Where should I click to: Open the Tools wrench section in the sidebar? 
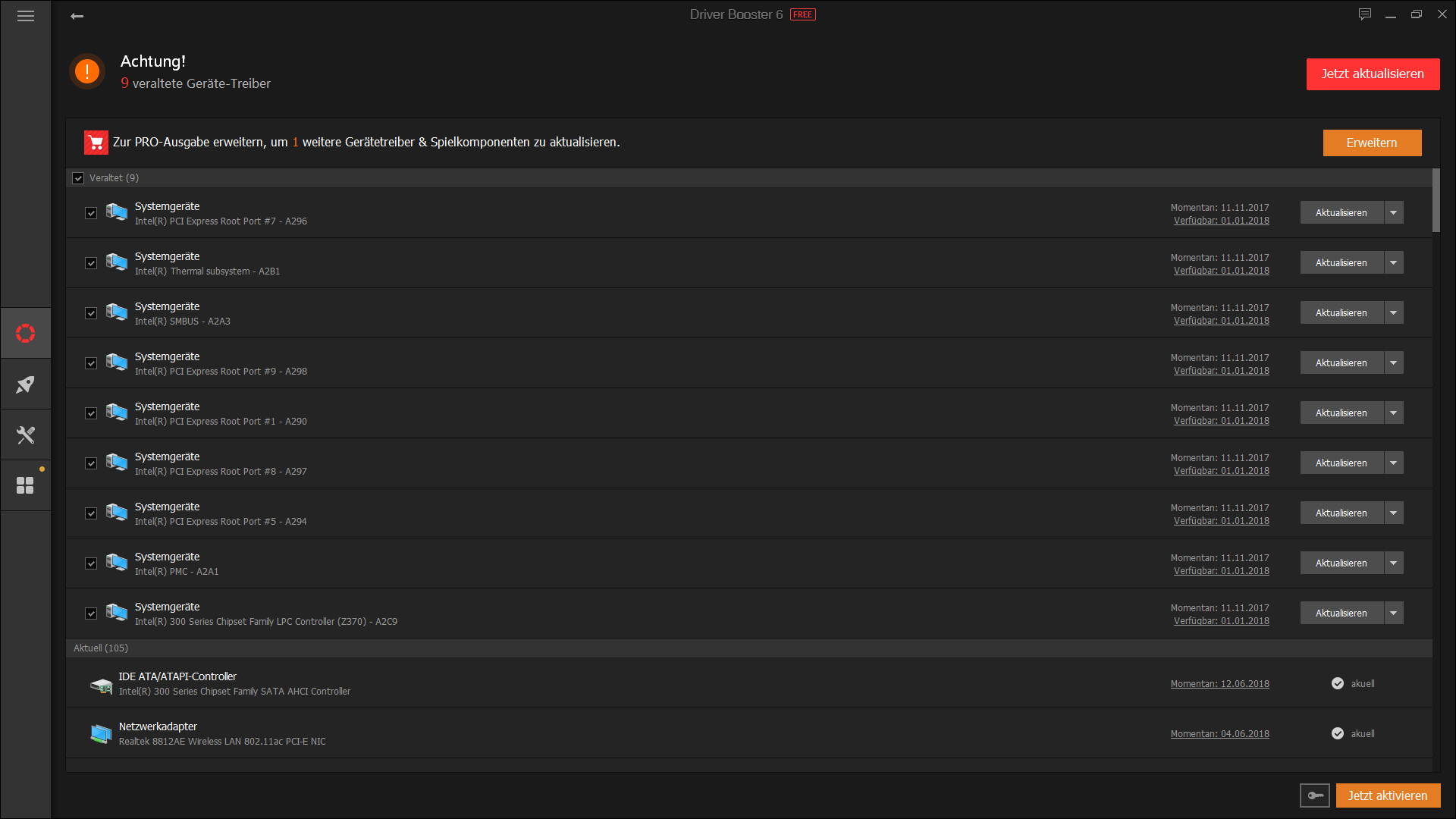25,435
